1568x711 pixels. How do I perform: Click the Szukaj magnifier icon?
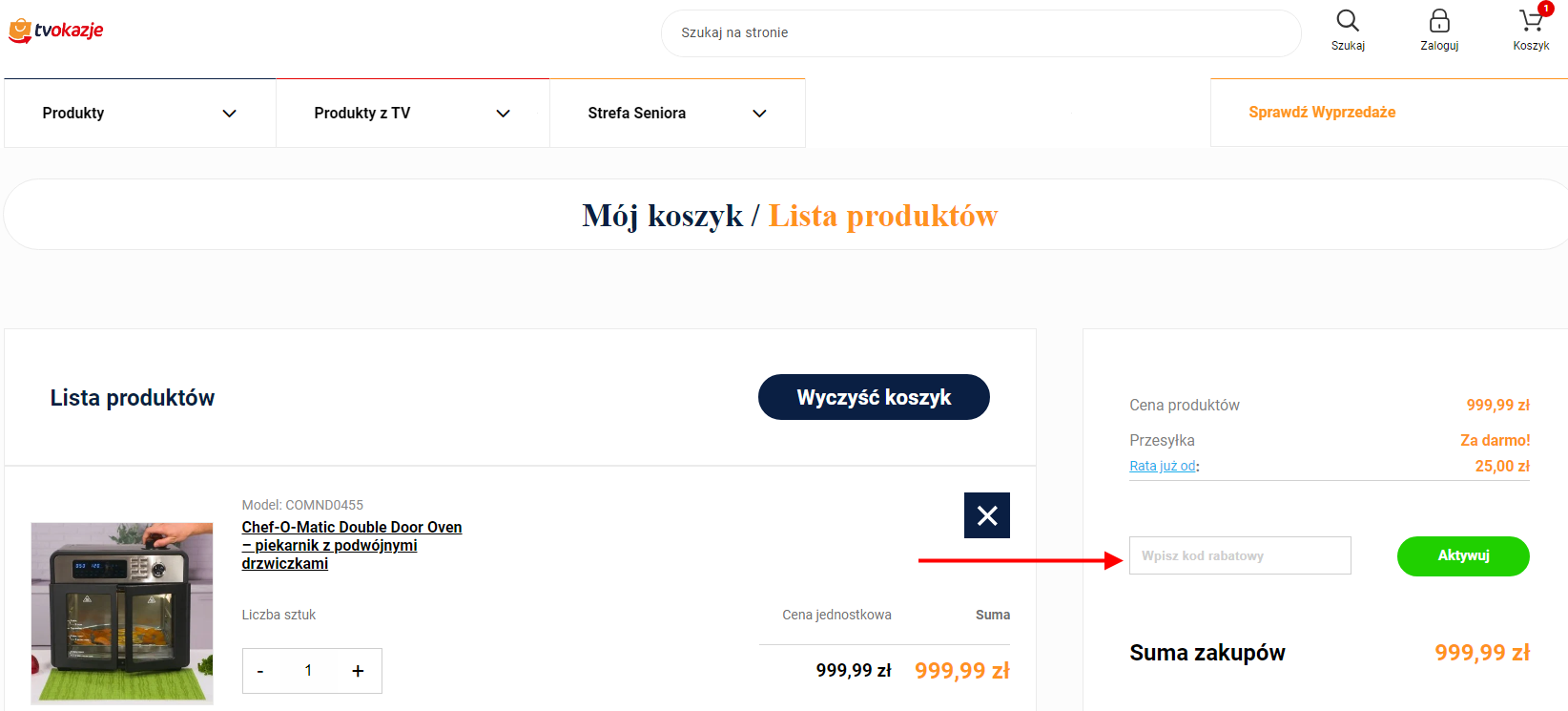tap(1347, 21)
